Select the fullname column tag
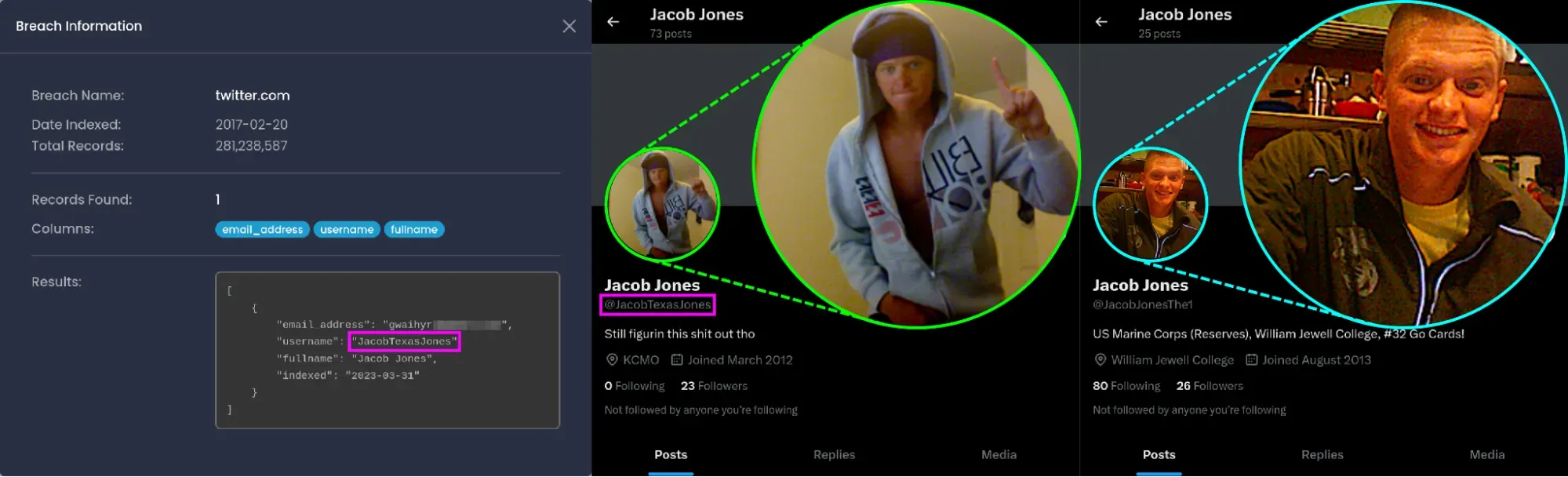The image size is (1568, 477). (x=414, y=230)
